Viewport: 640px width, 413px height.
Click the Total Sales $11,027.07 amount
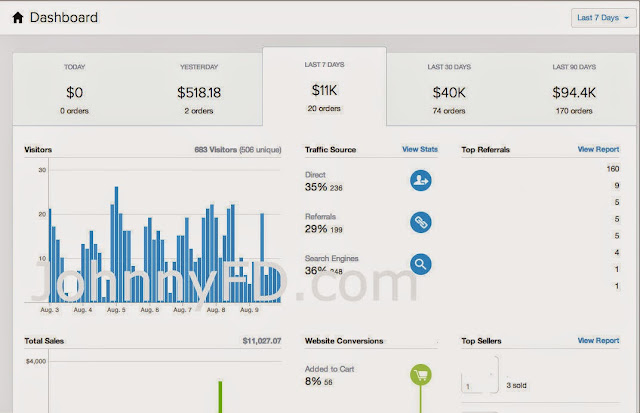tap(262, 341)
